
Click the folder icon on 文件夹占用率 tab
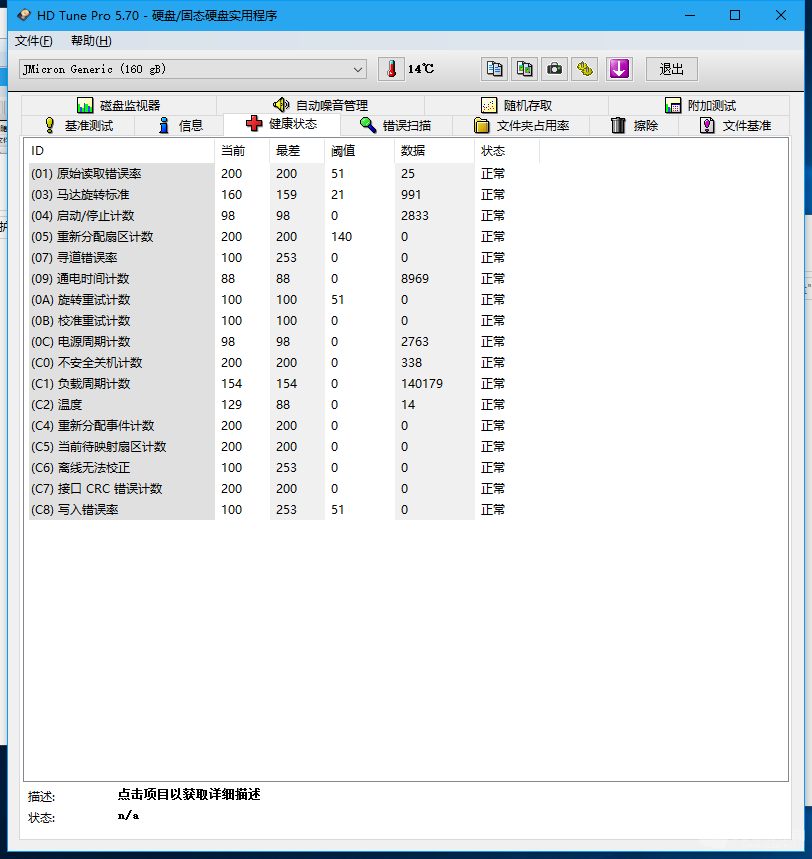coord(482,125)
